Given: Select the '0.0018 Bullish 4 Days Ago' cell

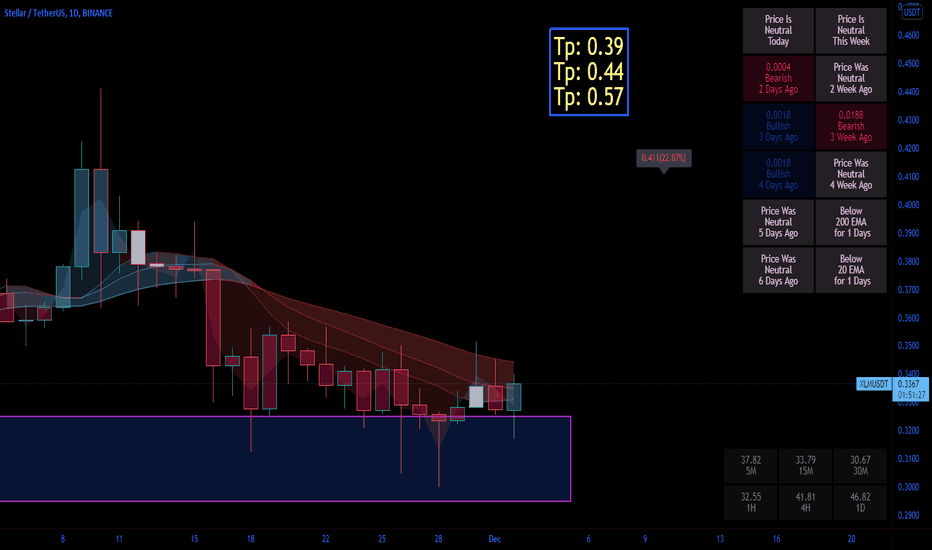Looking at the screenshot, I should tap(778, 174).
